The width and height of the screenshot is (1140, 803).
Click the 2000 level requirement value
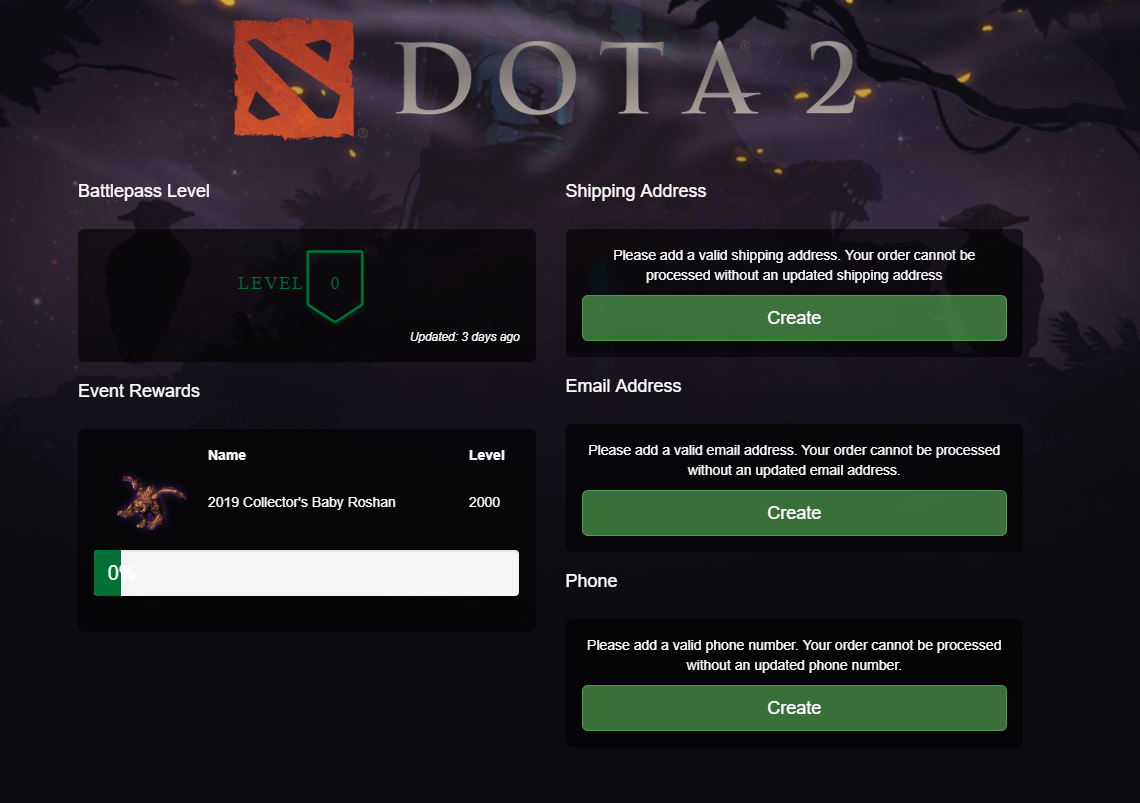[484, 502]
